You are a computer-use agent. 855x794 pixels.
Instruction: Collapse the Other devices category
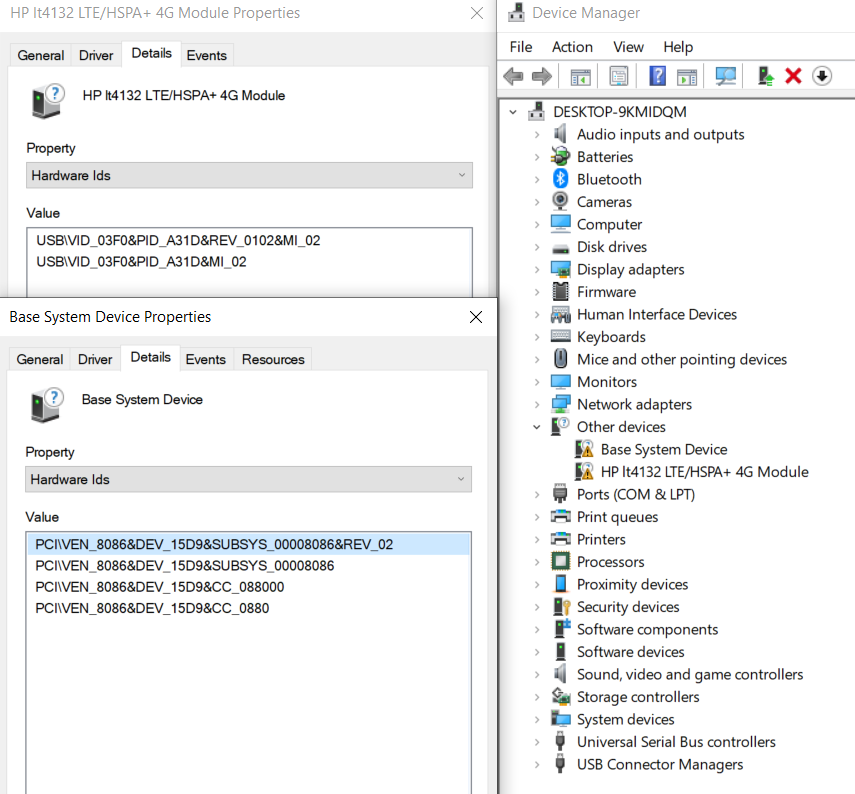pos(537,427)
